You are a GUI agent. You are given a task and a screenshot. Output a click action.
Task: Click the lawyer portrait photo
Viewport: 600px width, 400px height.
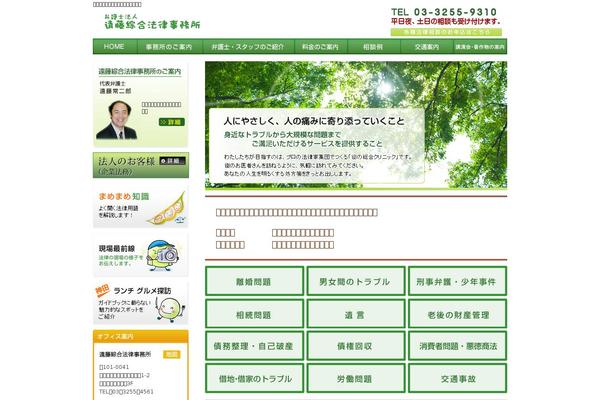point(117,120)
